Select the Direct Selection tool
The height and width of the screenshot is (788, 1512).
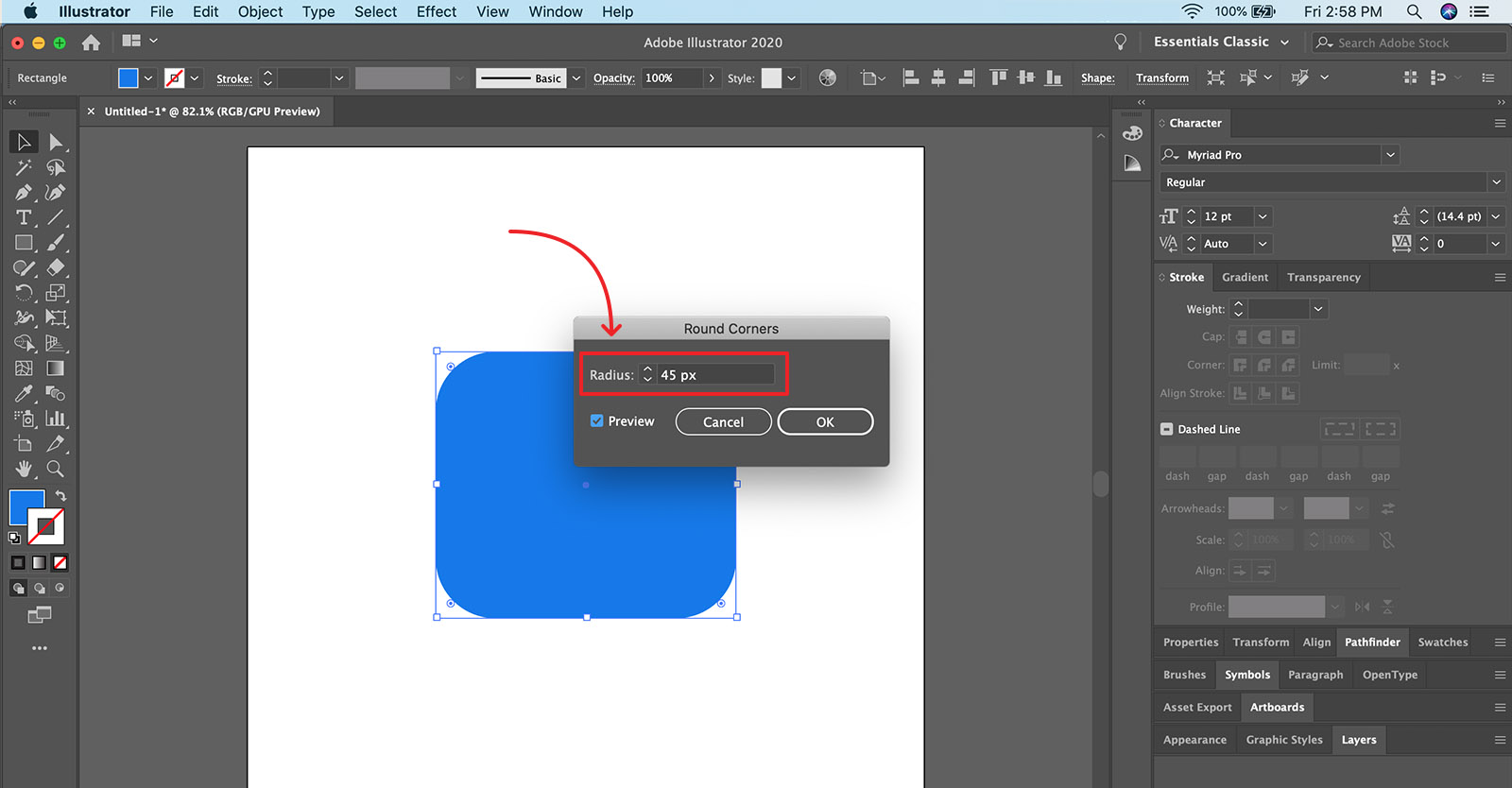coord(56,142)
